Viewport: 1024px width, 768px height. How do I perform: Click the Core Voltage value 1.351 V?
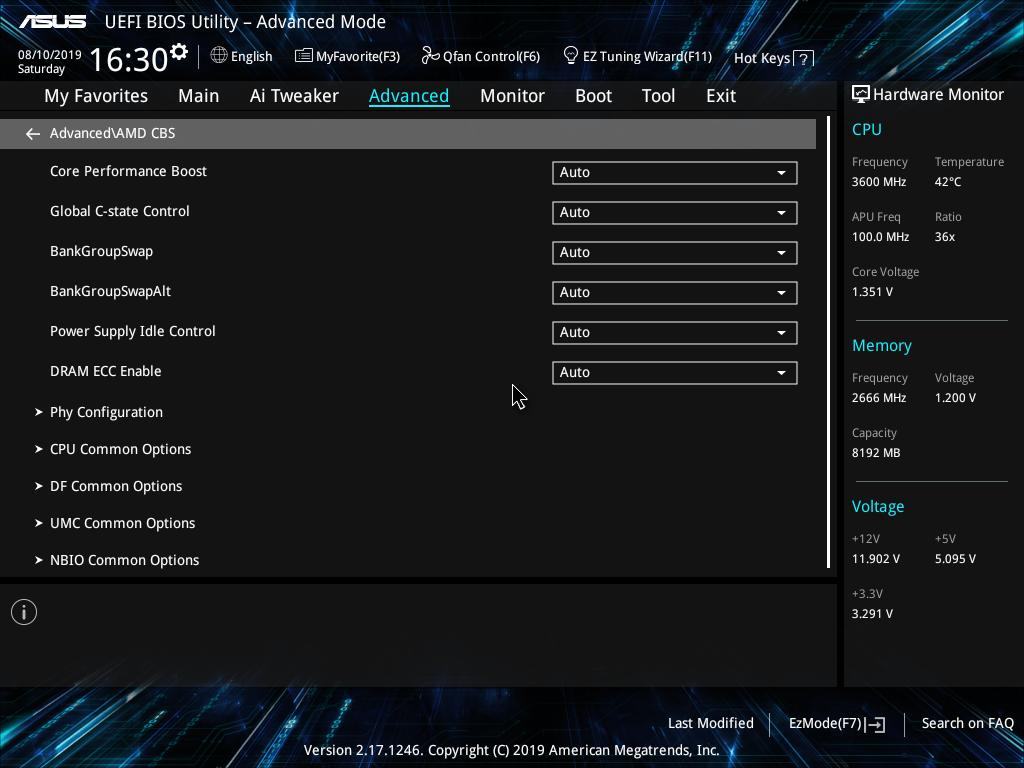point(872,292)
